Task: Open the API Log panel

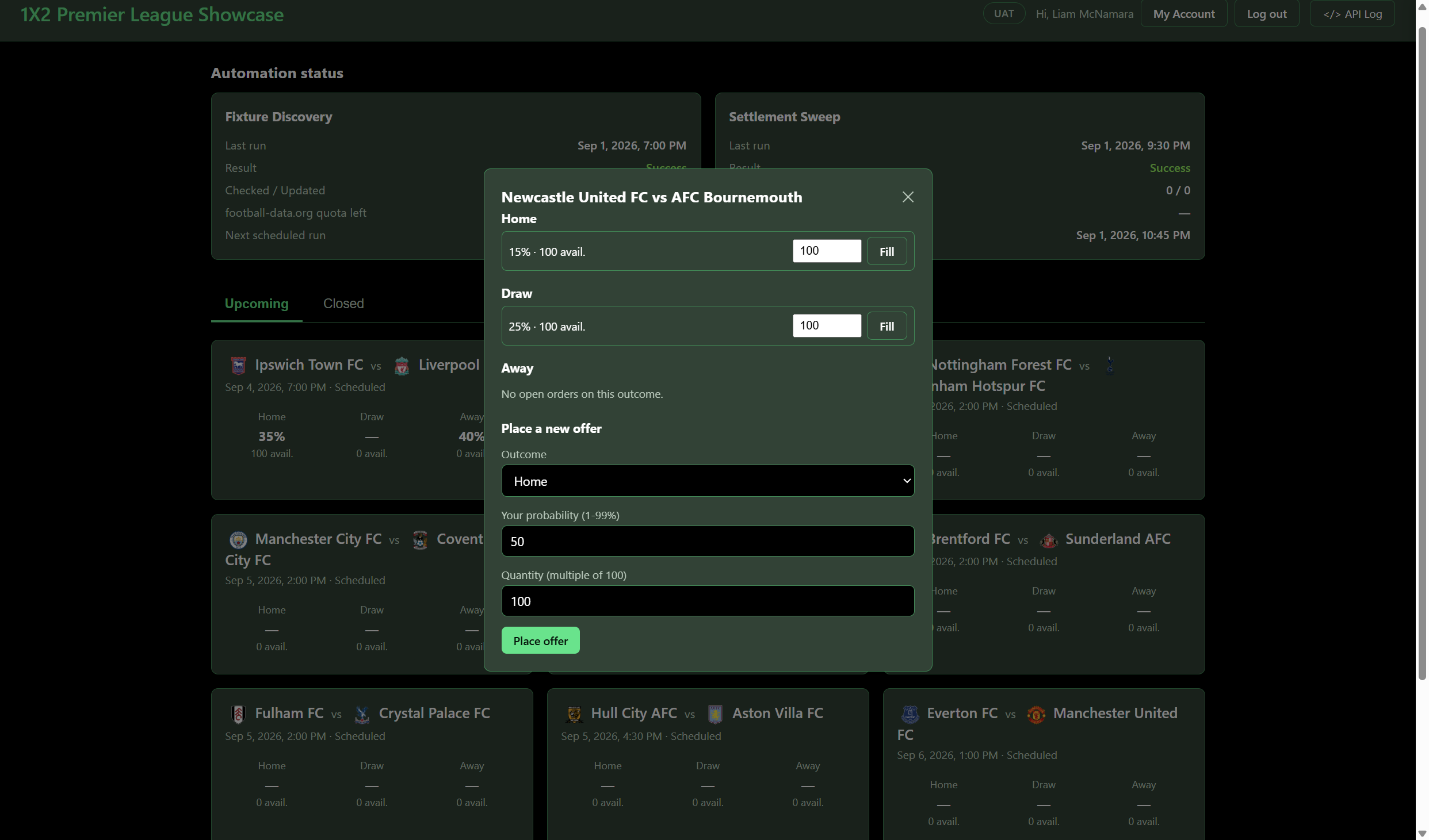Action: 1352,14
